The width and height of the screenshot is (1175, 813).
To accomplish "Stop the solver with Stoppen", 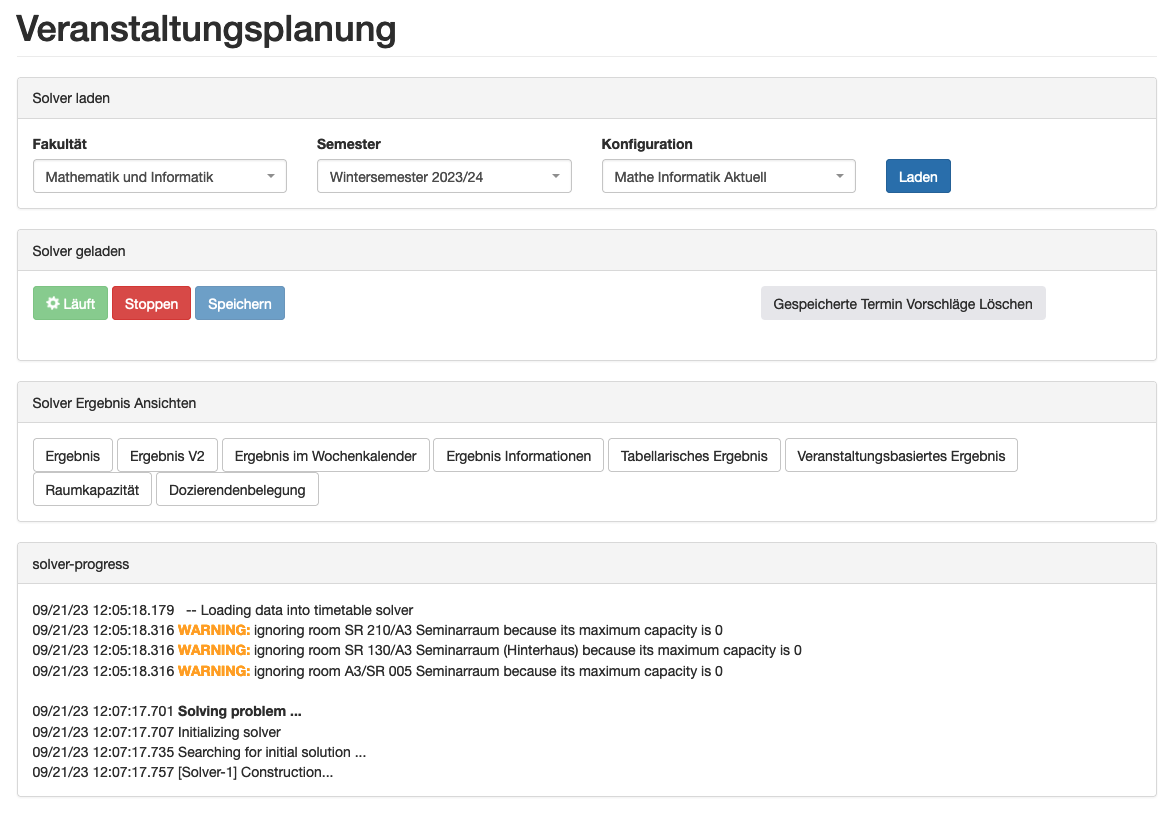I will [x=151, y=304].
